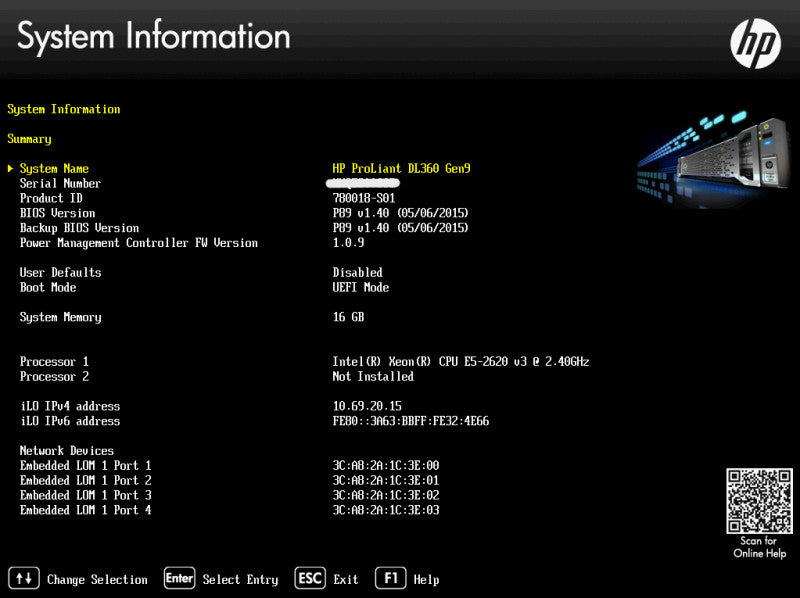Image resolution: width=800 pixels, height=598 pixels.
Task: Click the QR code for online help
Action: click(759, 501)
